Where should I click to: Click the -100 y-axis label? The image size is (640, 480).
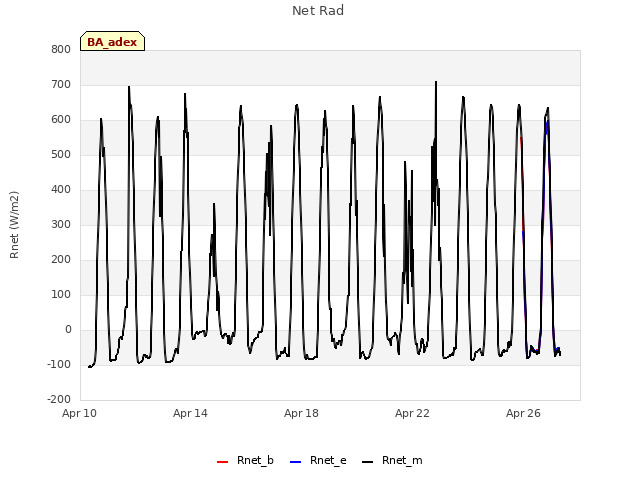[59, 364]
